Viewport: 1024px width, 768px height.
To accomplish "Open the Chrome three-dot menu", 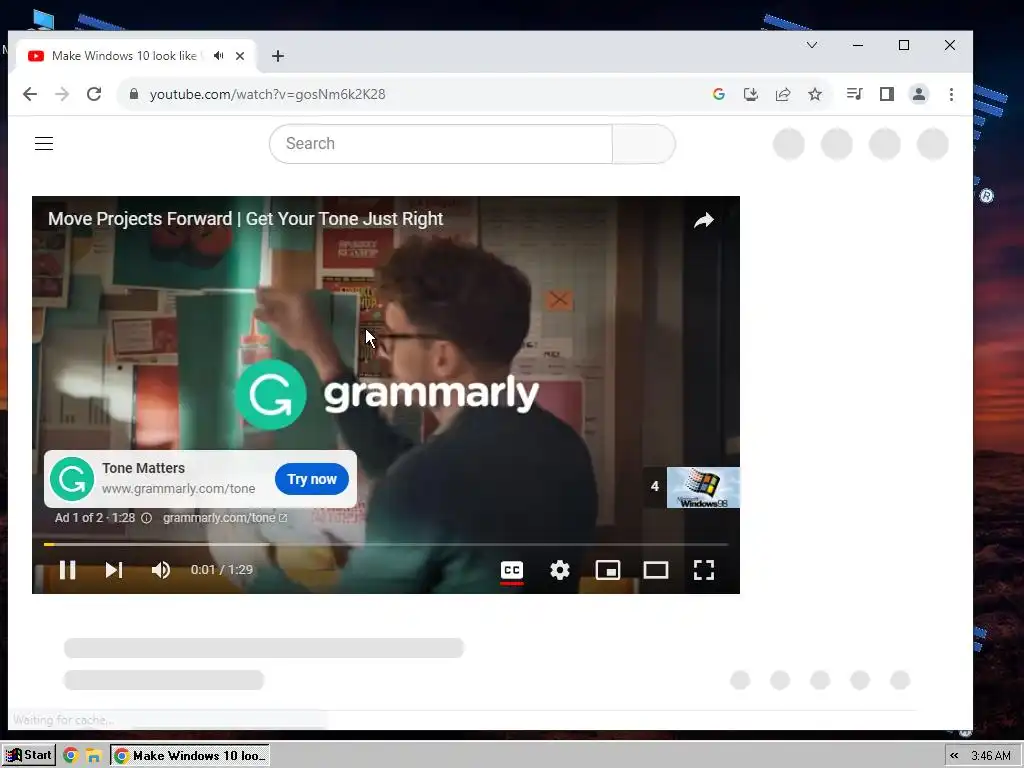I will click(951, 94).
